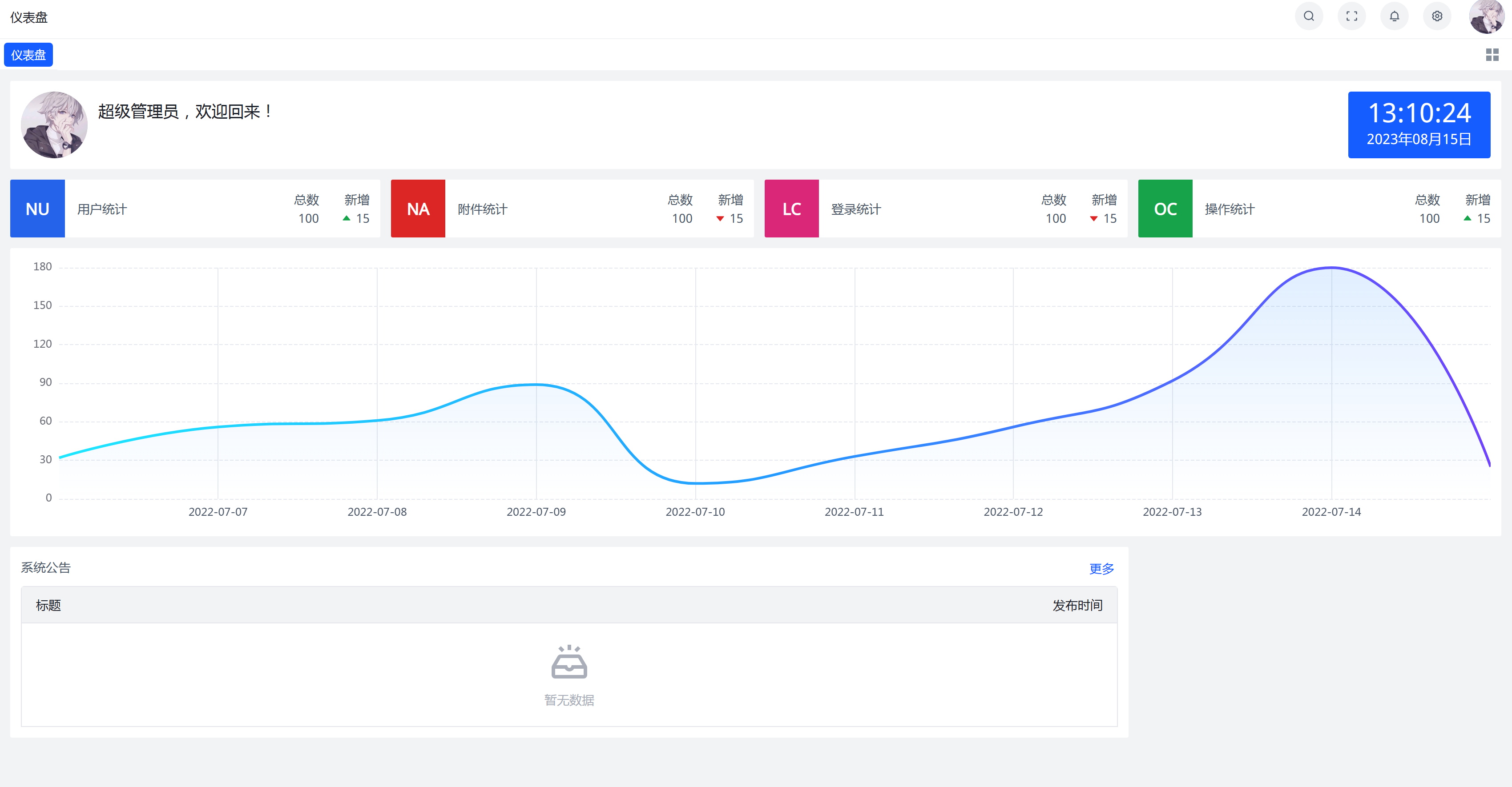The width and height of the screenshot is (1512, 787).
Task: Click the 2023年08月15日 date text
Action: [x=1419, y=139]
